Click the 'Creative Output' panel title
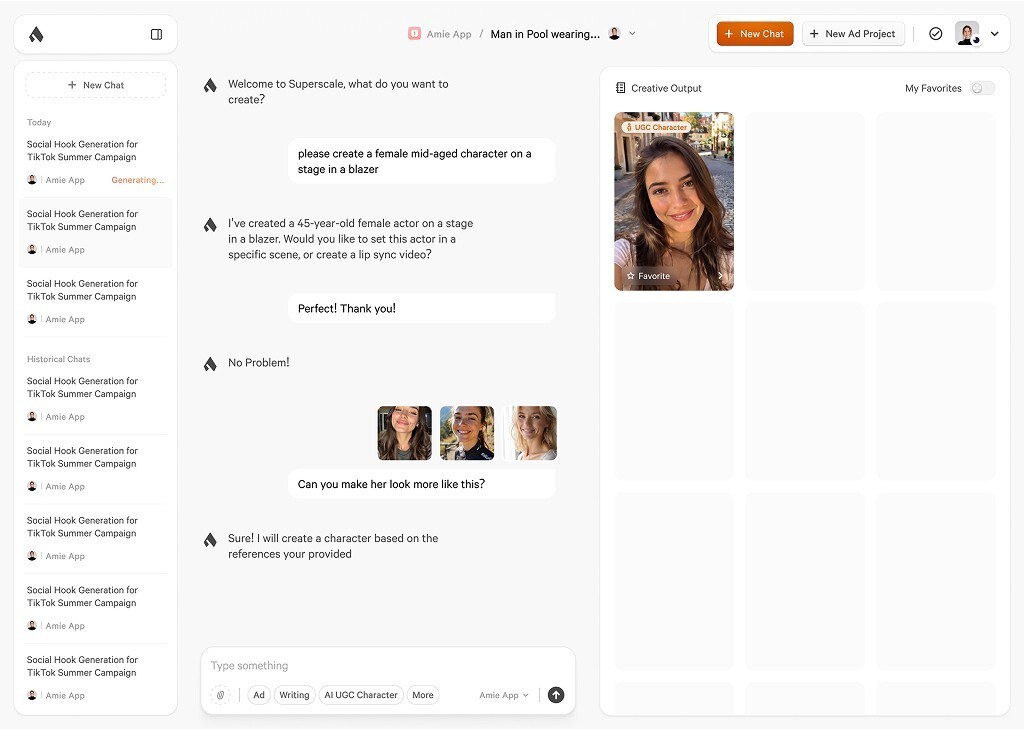 pos(666,88)
